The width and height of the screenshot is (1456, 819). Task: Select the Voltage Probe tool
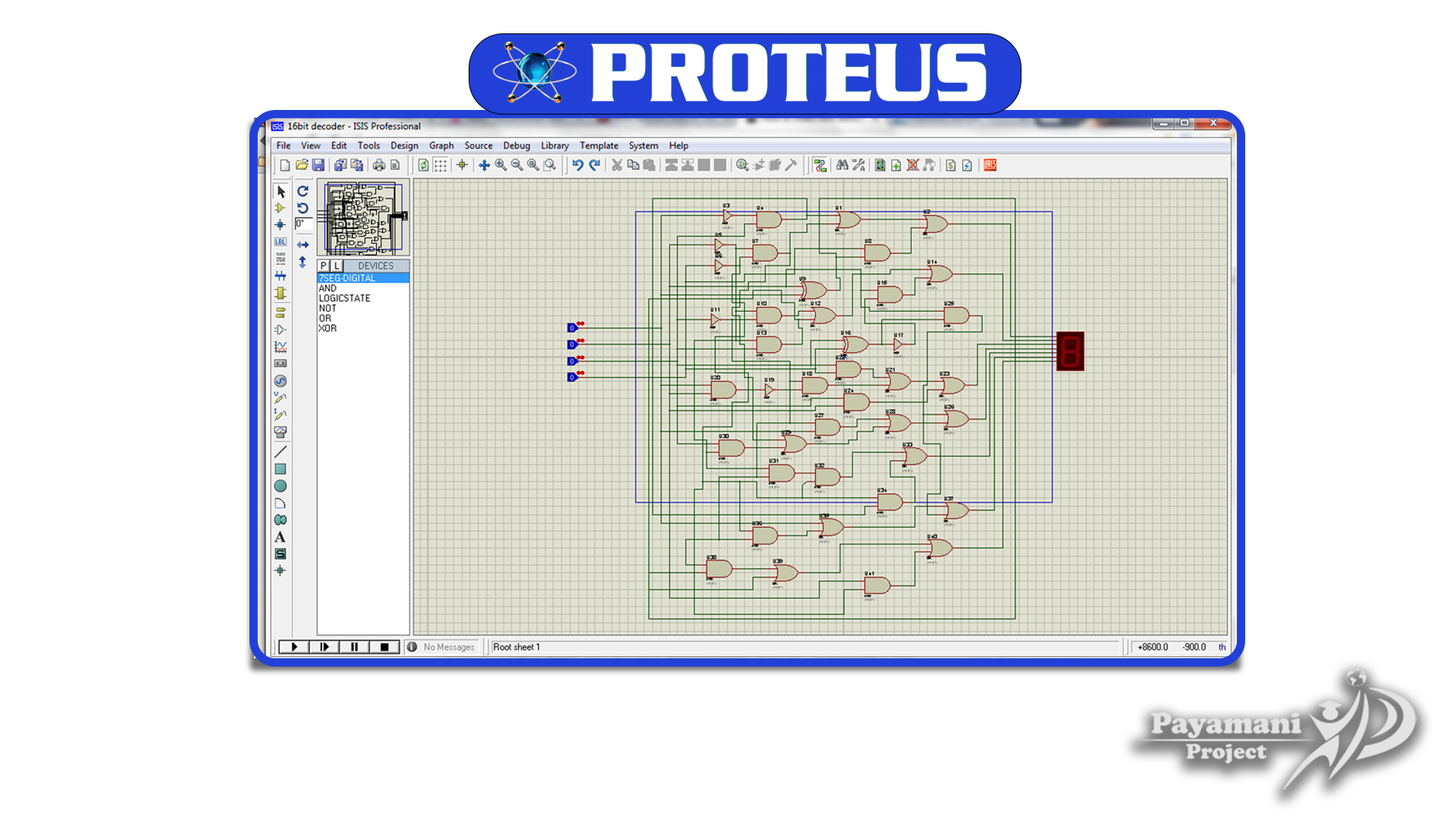(281, 398)
